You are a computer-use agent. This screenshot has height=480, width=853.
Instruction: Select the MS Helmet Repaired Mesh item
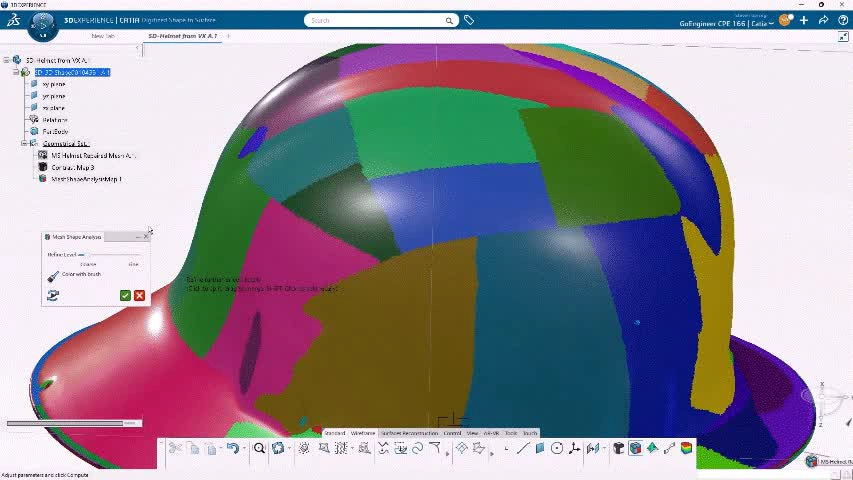pos(94,156)
